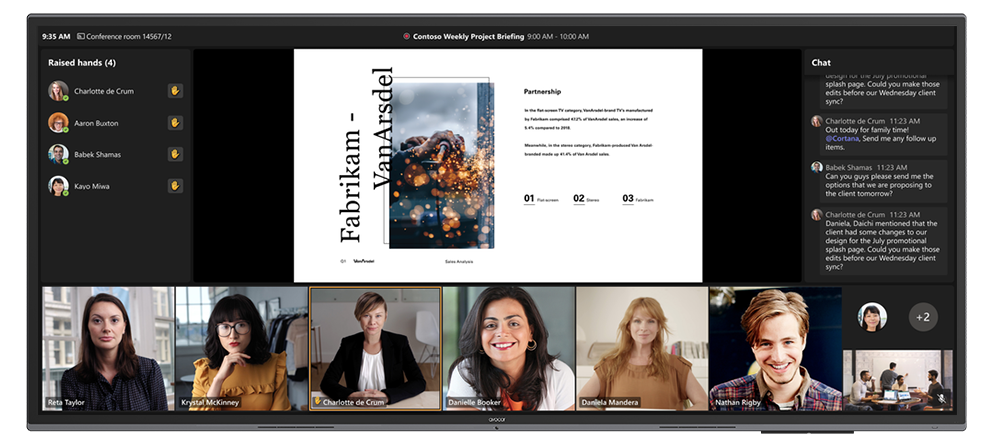Click the @Cortana mention in chat
This screenshot has width=1000, height=442.
coord(842,138)
